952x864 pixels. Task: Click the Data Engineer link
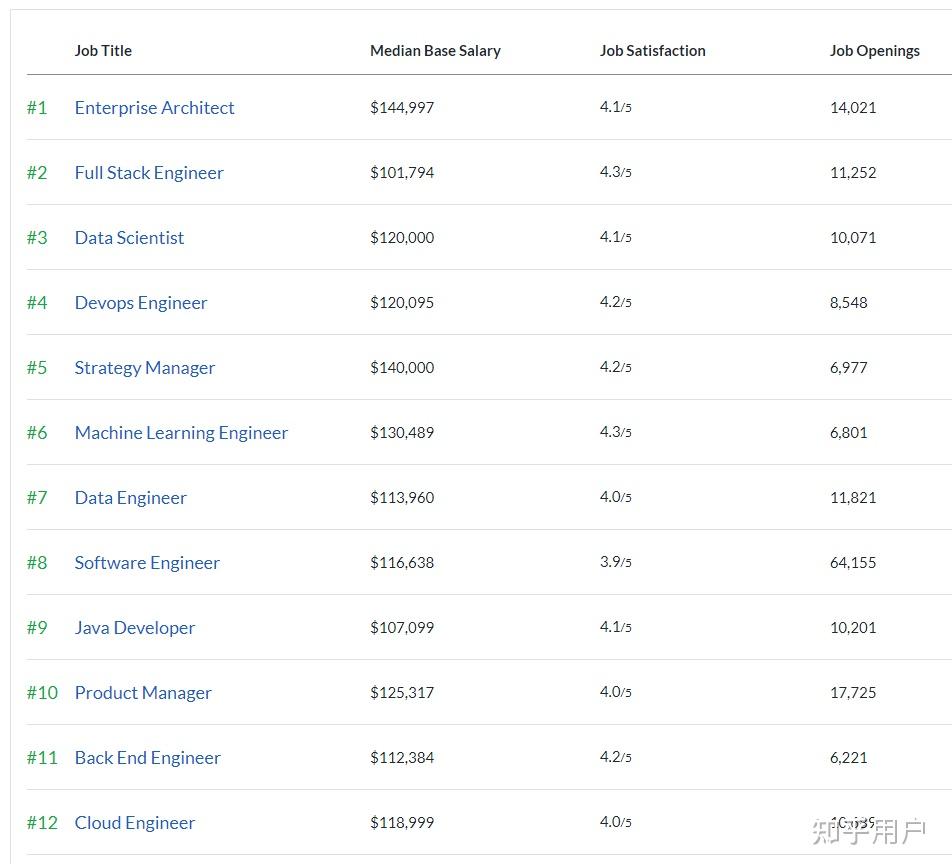[x=130, y=498]
